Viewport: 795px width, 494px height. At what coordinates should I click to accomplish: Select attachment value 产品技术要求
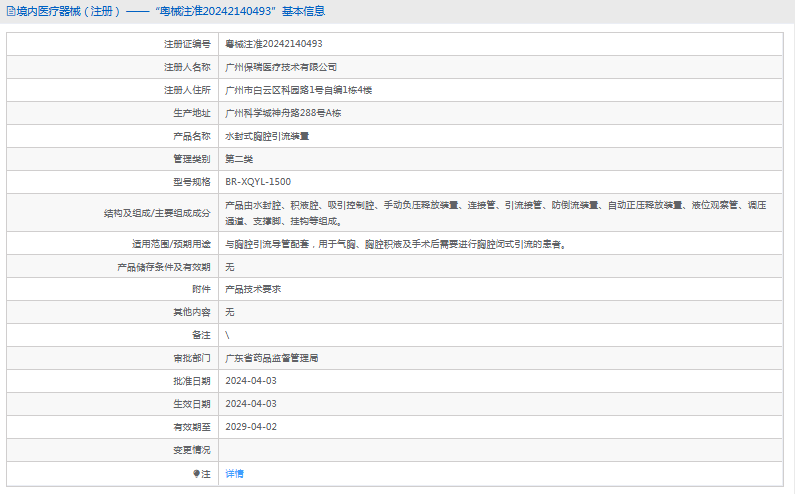(x=253, y=289)
